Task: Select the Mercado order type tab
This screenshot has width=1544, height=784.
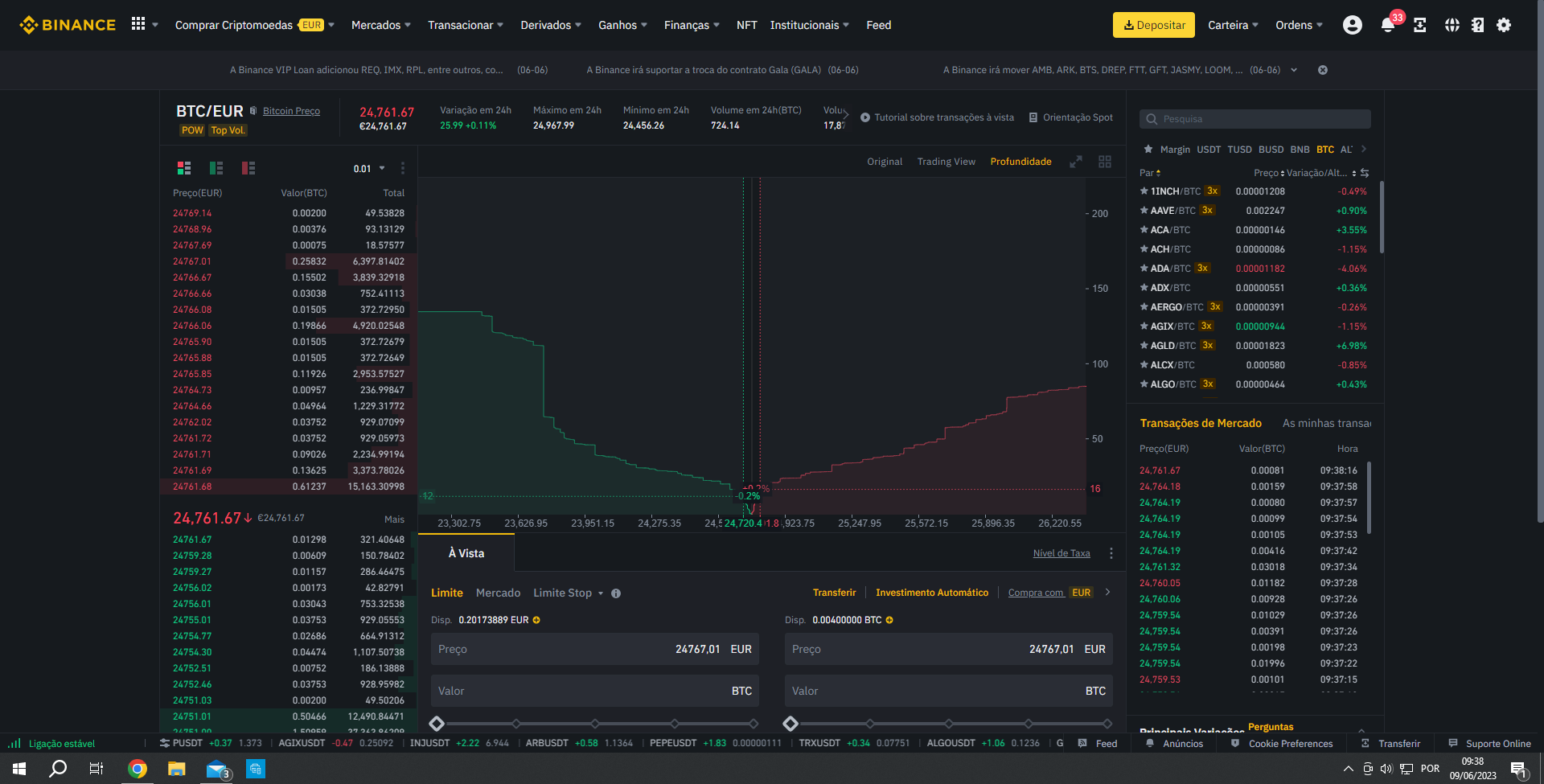Action: 498,593
